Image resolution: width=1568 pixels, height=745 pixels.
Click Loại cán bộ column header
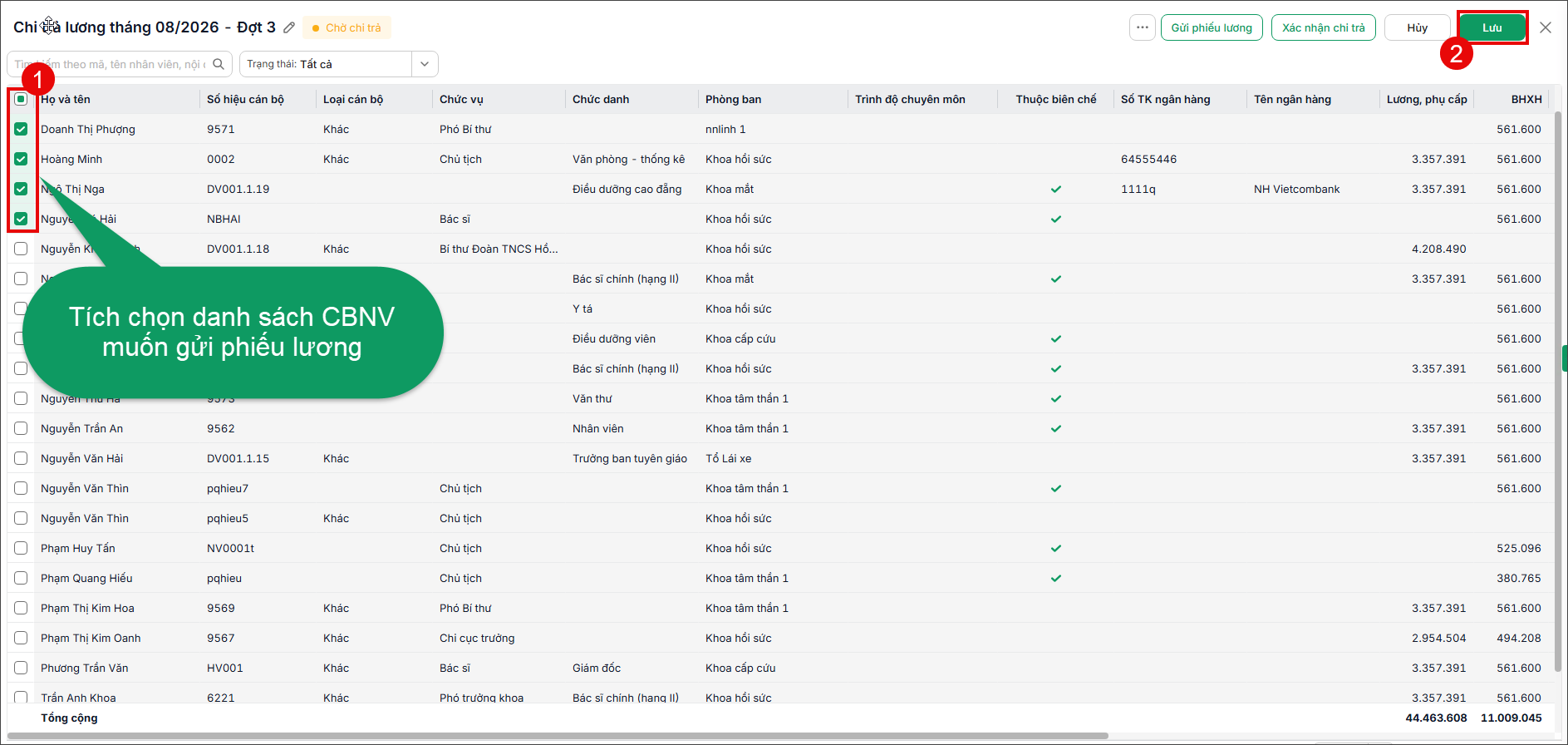(353, 99)
